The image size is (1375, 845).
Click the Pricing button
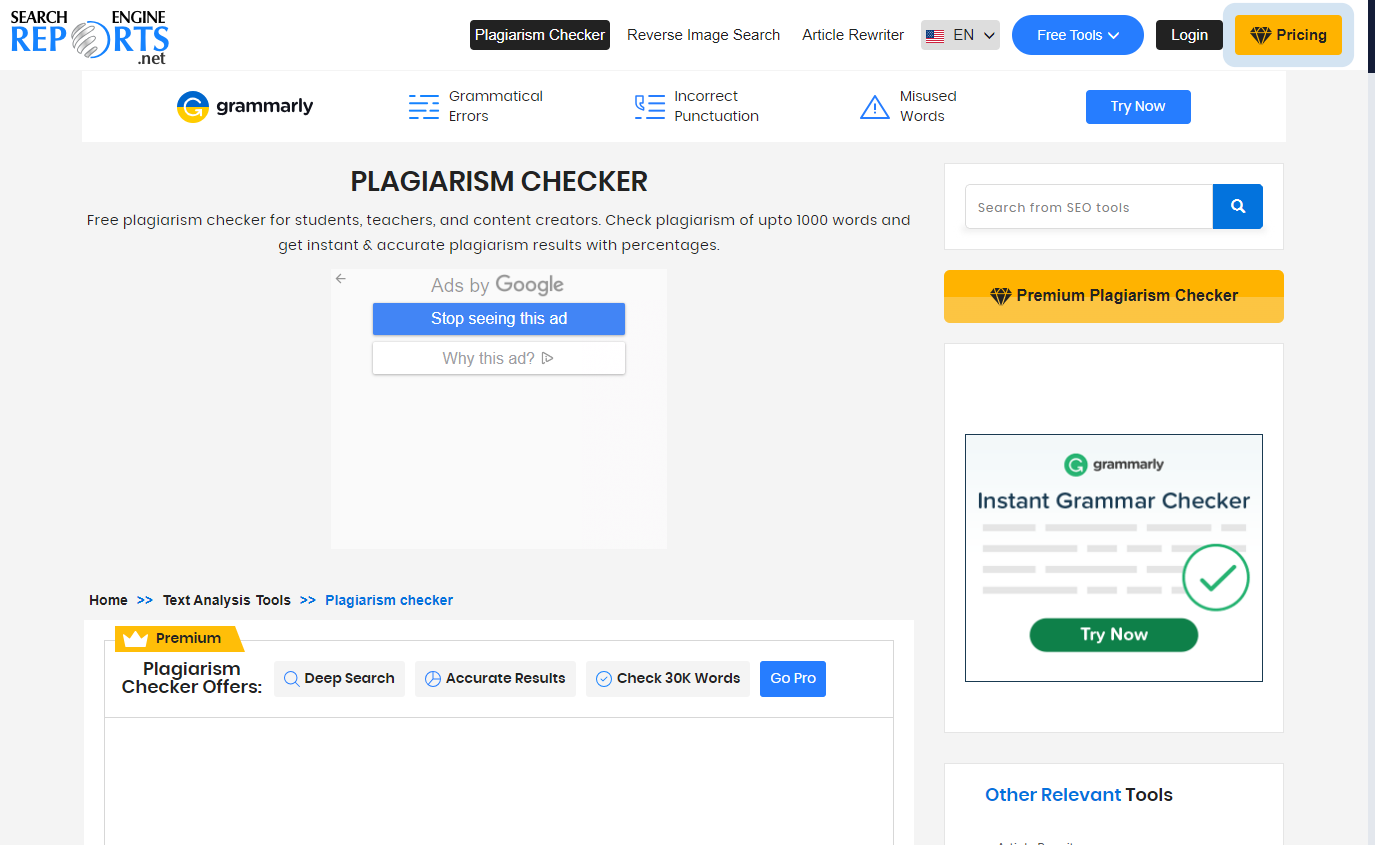tap(1288, 35)
